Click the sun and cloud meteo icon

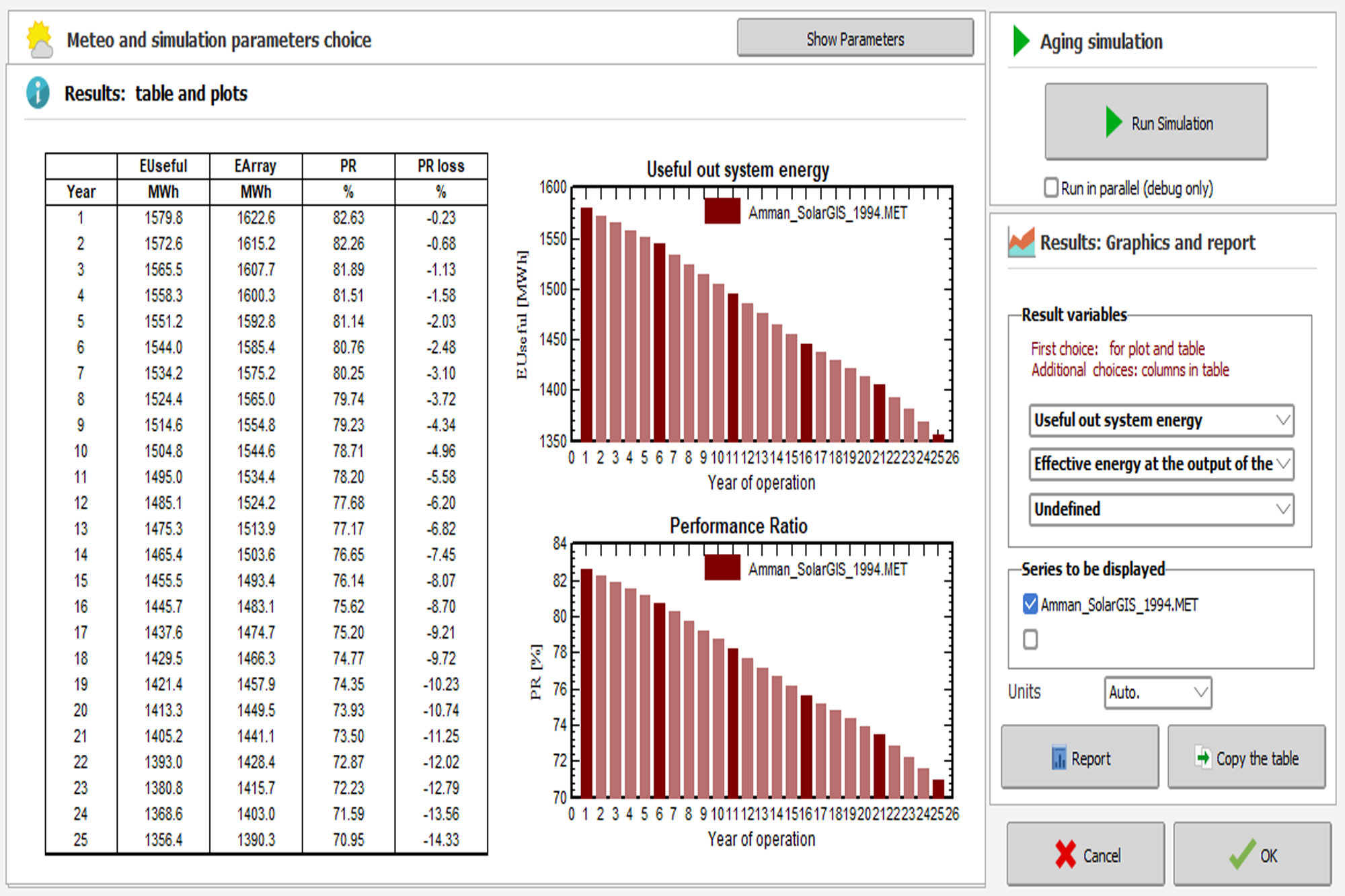(39, 40)
